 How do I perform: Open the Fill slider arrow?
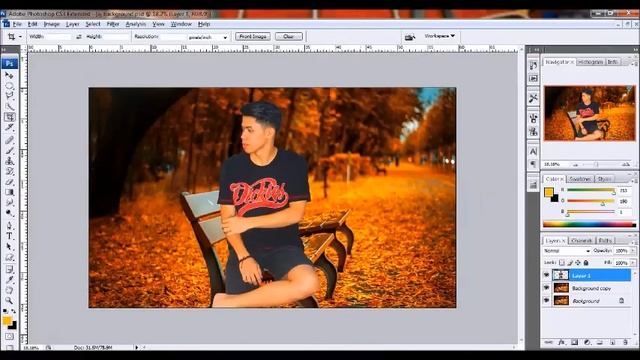633,263
